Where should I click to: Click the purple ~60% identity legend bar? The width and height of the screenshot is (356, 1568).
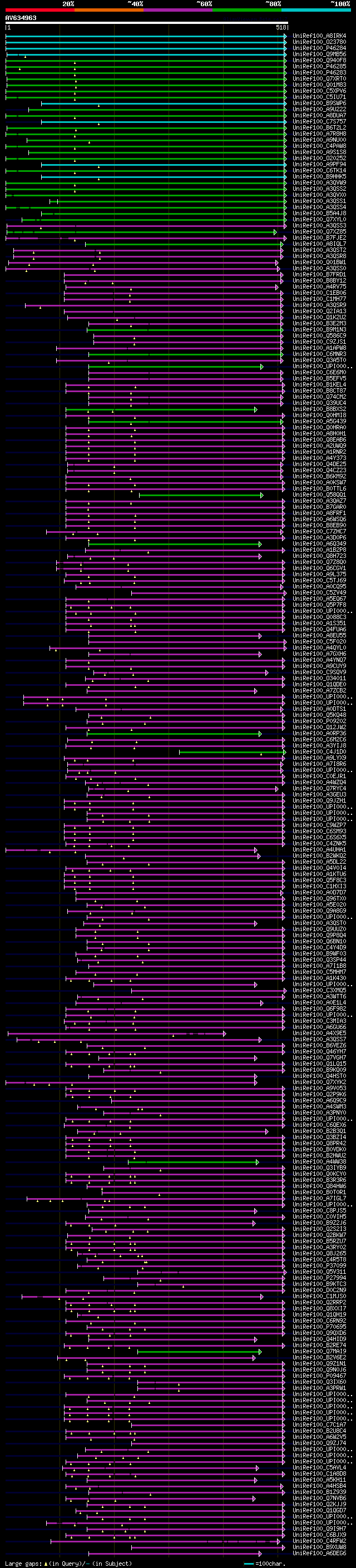[x=179, y=10]
